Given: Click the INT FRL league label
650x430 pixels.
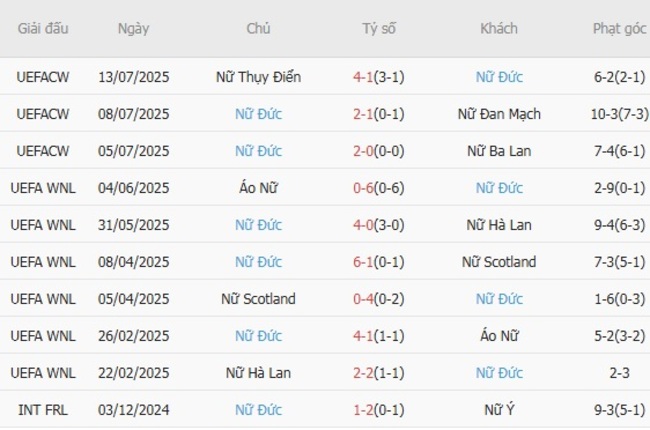Looking at the screenshot, I should pyautogui.click(x=43, y=409).
